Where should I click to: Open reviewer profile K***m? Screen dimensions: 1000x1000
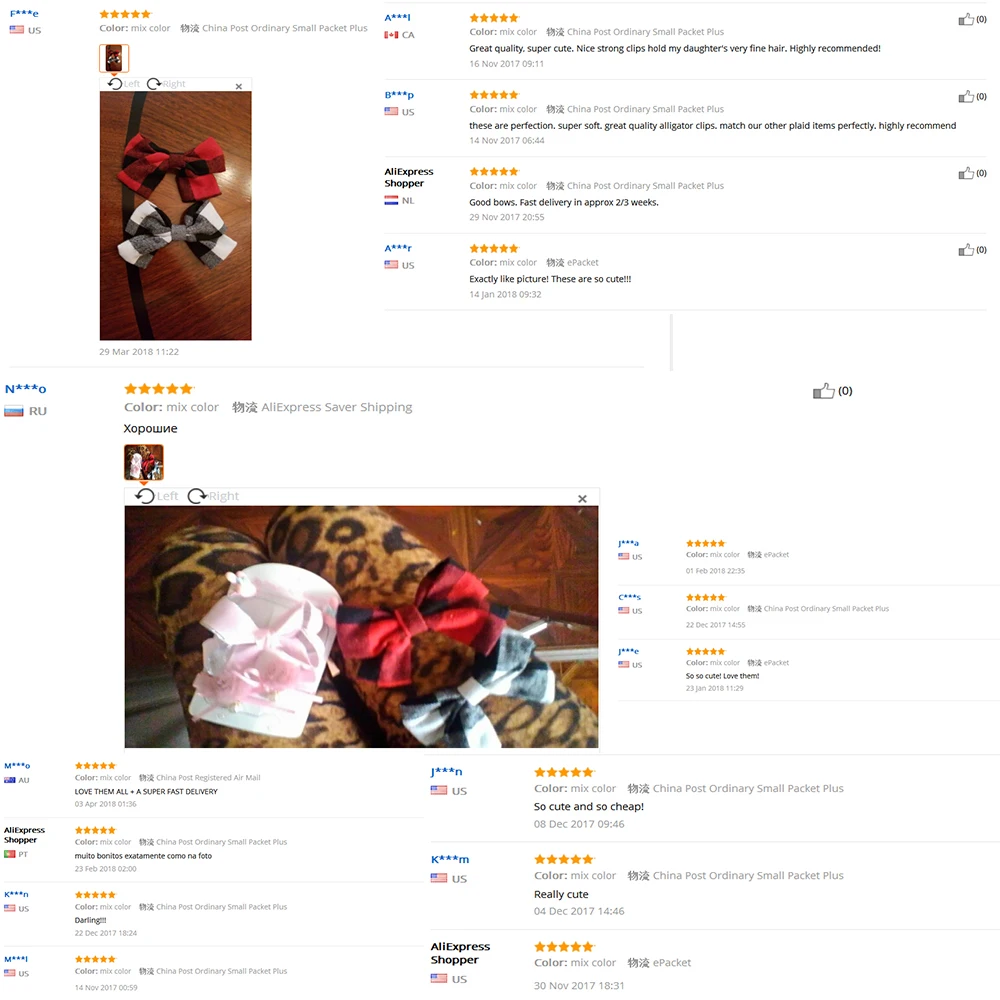click(450, 859)
